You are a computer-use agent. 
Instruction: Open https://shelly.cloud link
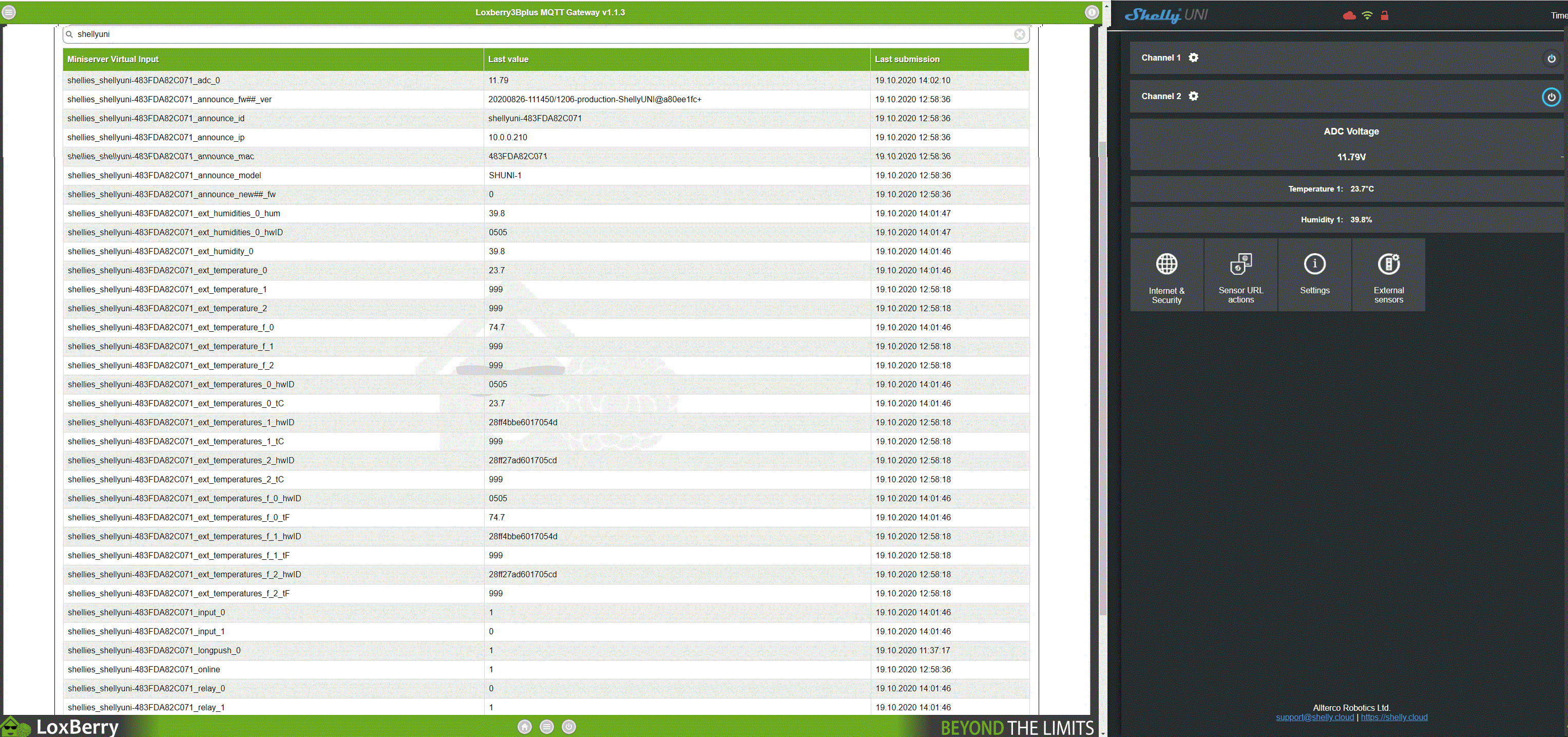click(x=1394, y=717)
